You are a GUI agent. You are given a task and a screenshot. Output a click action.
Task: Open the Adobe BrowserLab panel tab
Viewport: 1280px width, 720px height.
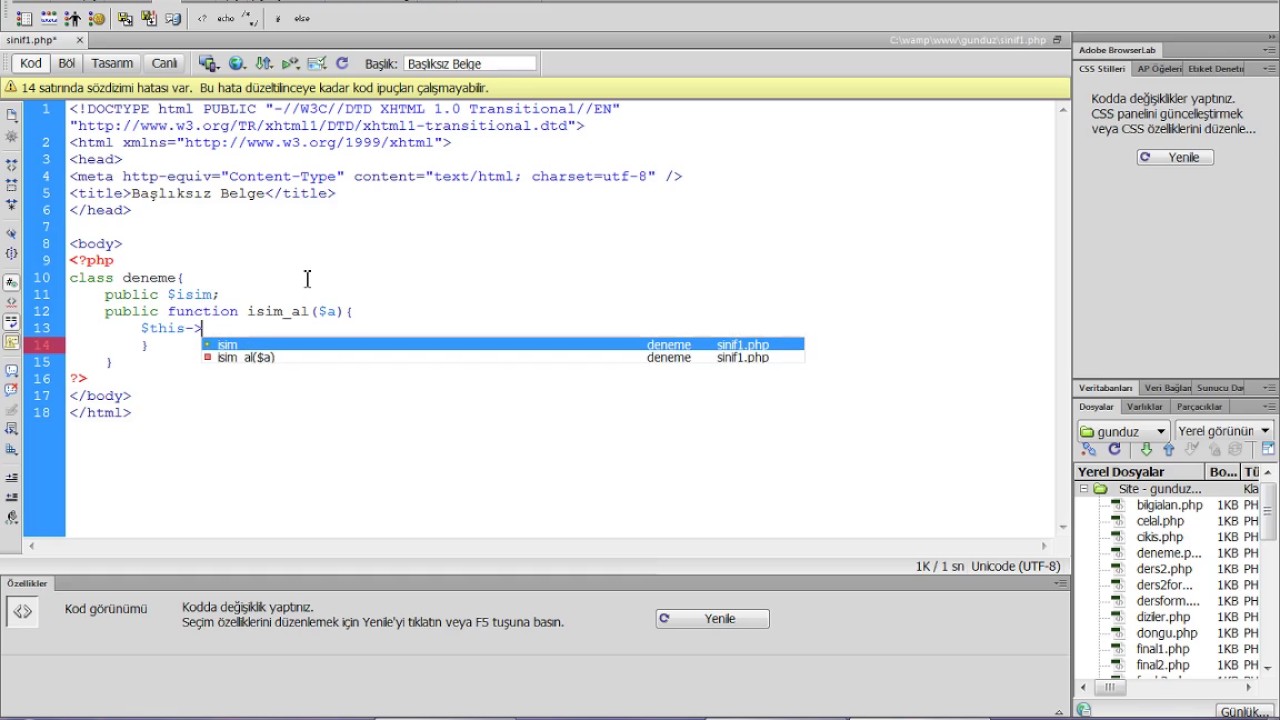click(1117, 50)
